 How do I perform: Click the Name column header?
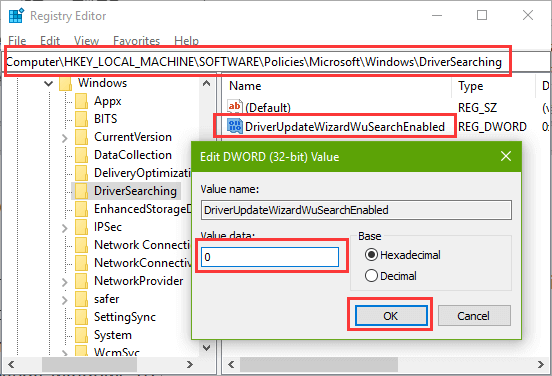[x=245, y=86]
